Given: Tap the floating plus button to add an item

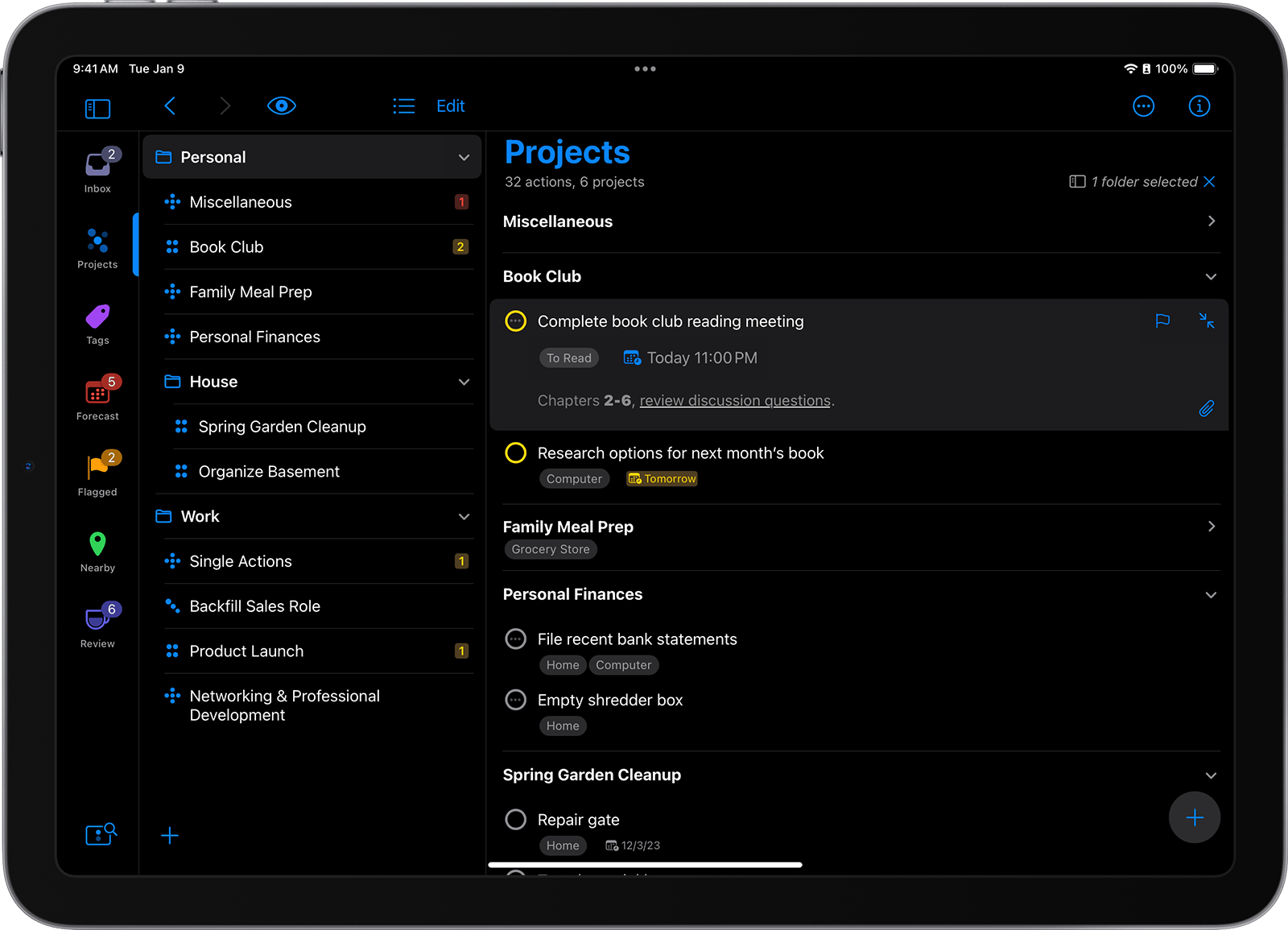Looking at the screenshot, I should point(1194,817).
